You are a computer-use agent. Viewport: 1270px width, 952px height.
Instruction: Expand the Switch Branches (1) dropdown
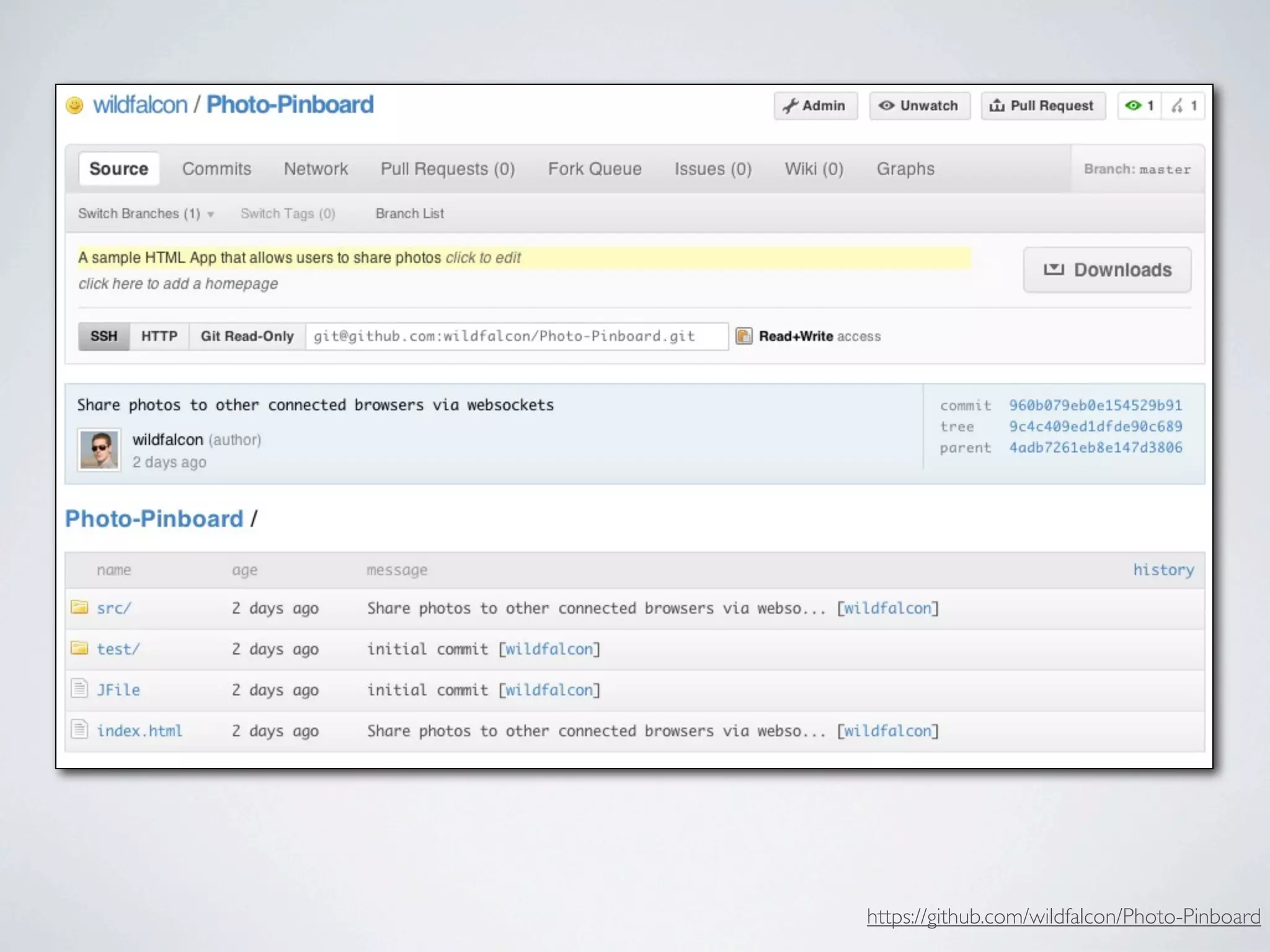[x=146, y=213]
